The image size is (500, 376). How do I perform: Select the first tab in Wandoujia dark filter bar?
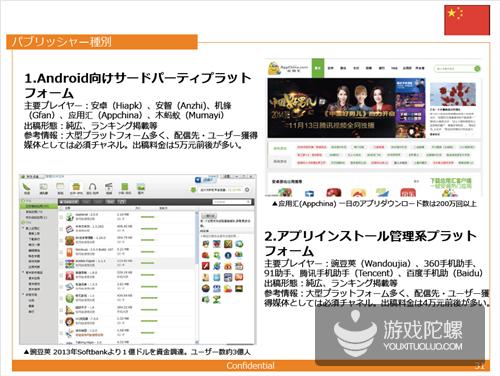tap(69, 202)
